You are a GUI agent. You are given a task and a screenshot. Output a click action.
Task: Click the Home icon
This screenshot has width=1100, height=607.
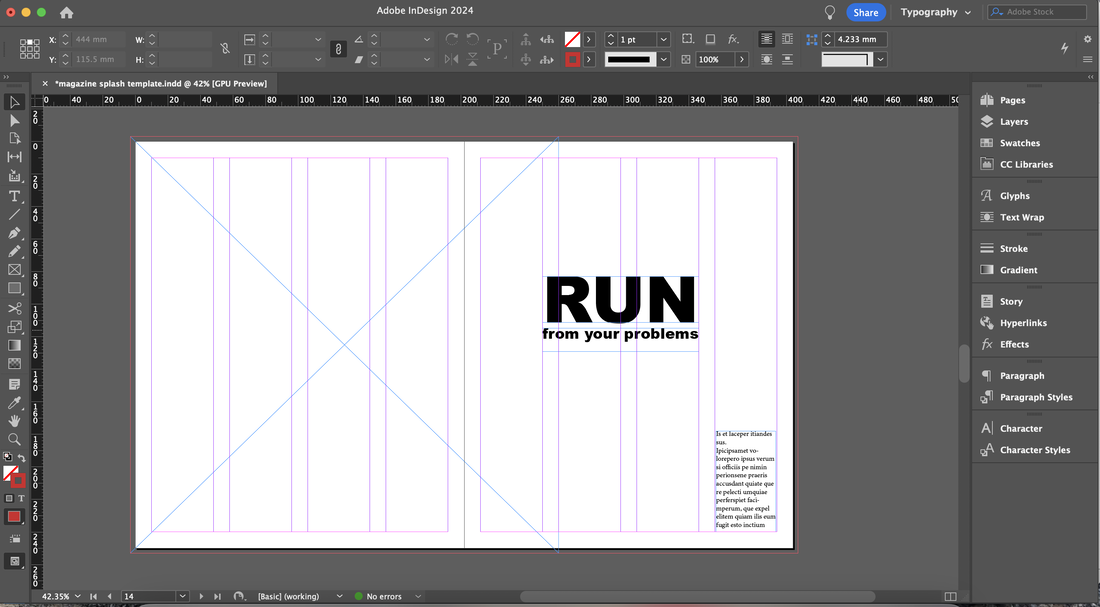pos(67,13)
